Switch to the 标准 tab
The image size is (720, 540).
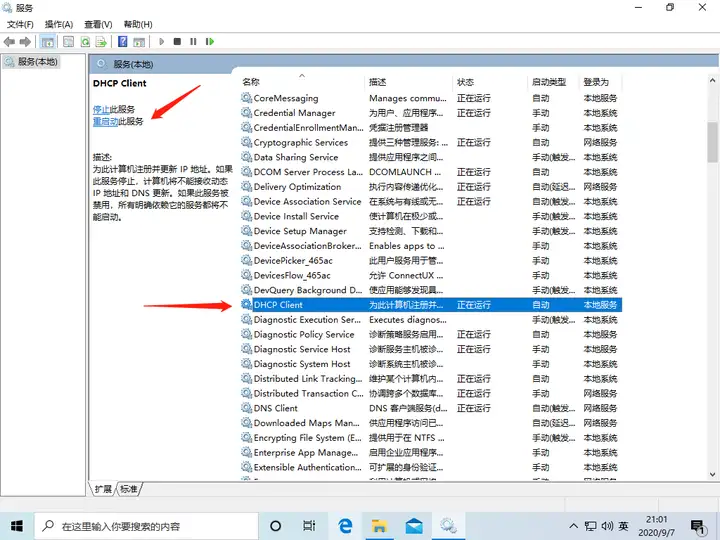(129, 489)
